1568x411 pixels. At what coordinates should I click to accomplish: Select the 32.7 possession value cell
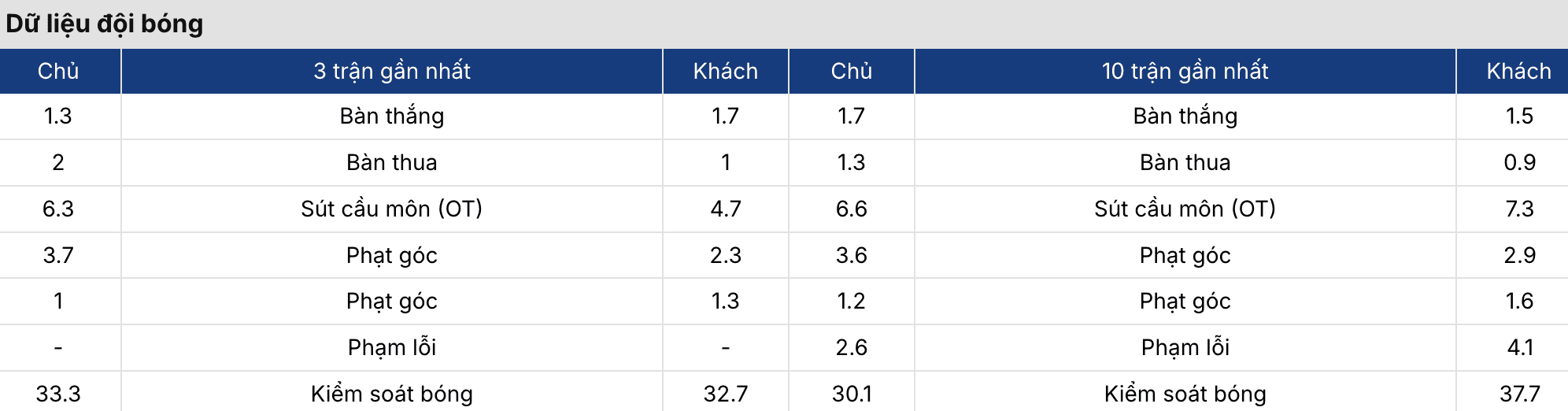(726, 393)
